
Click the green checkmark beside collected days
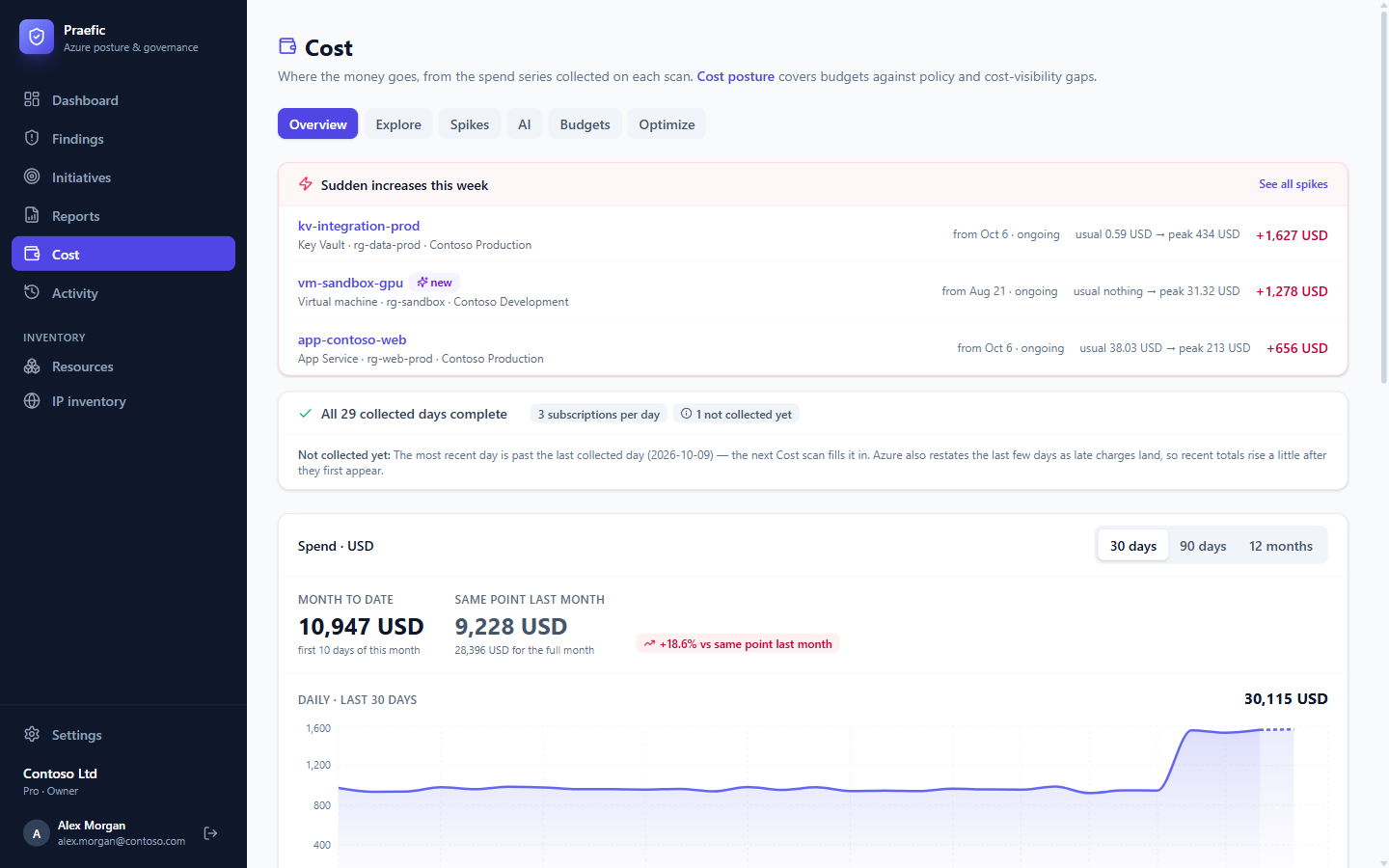306,414
